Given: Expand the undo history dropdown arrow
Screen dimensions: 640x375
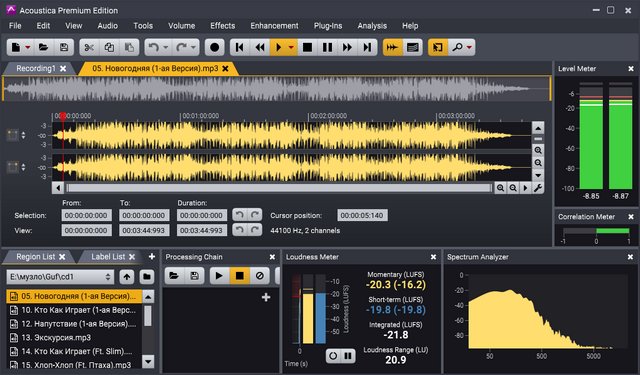Looking at the screenshot, I should point(166,47).
